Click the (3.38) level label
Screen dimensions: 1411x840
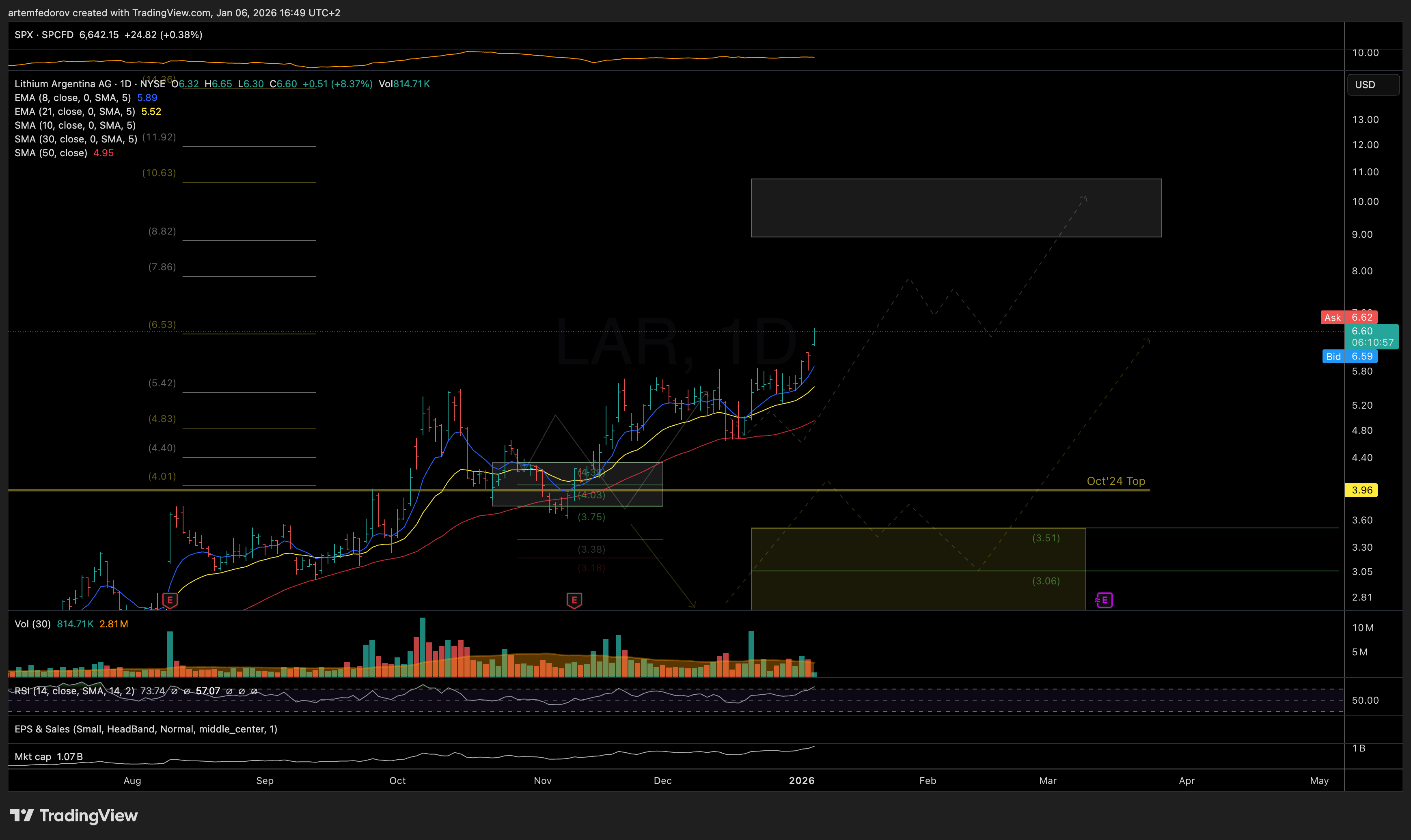click(x=591, y=549)
